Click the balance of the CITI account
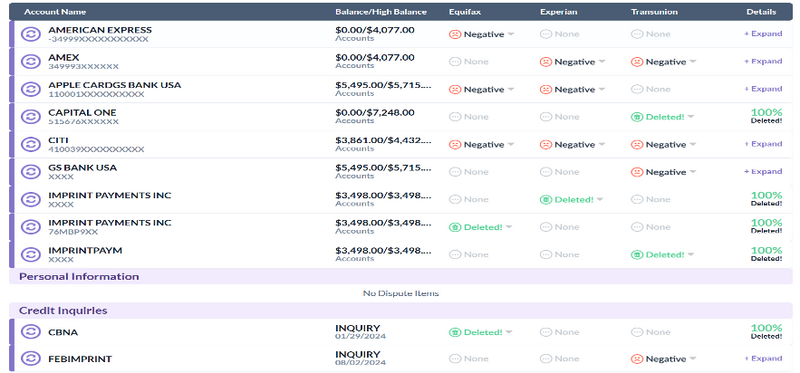This screenshot has height=373, width=800. pyautogui.click(x=383, y=140)
